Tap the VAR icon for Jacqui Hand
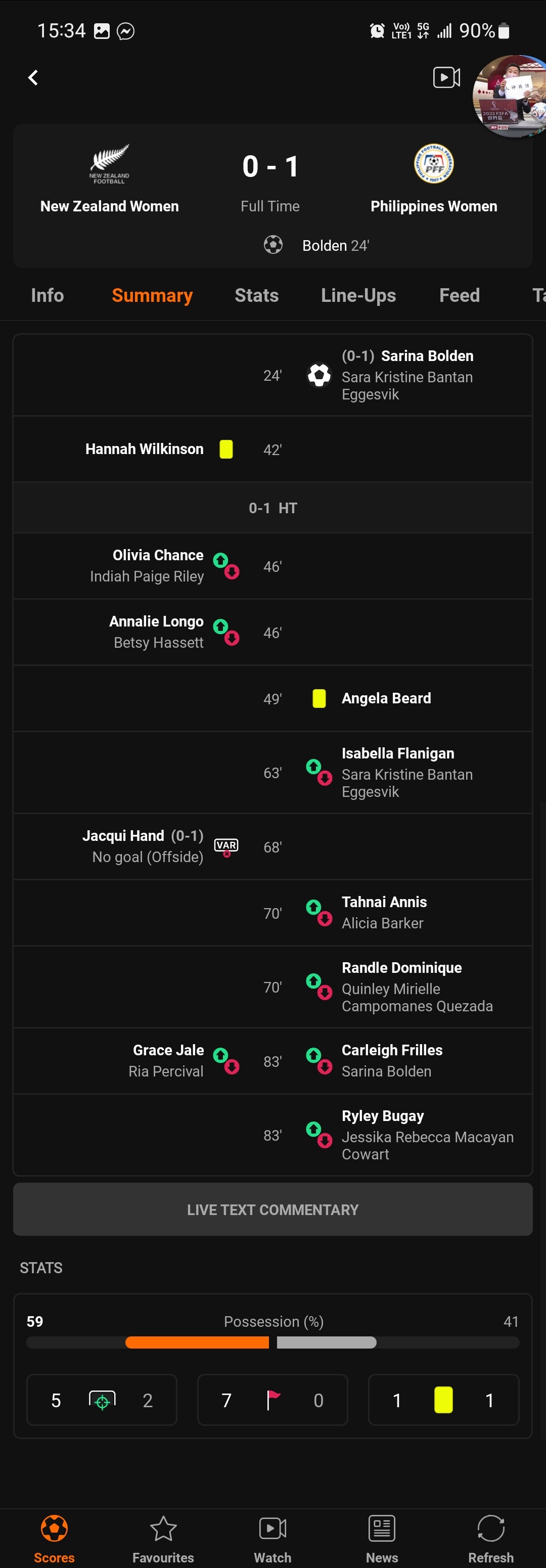Screen dimensions: 546x1568 [x=226, y=846]
